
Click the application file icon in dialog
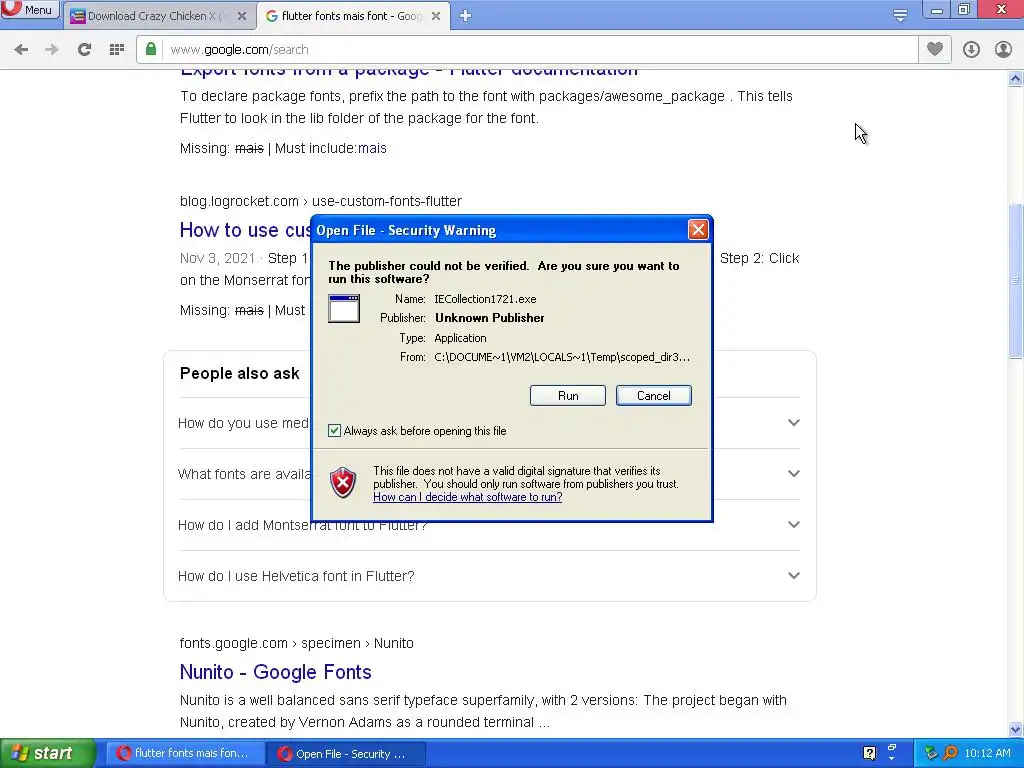click(x=344, y=308)
